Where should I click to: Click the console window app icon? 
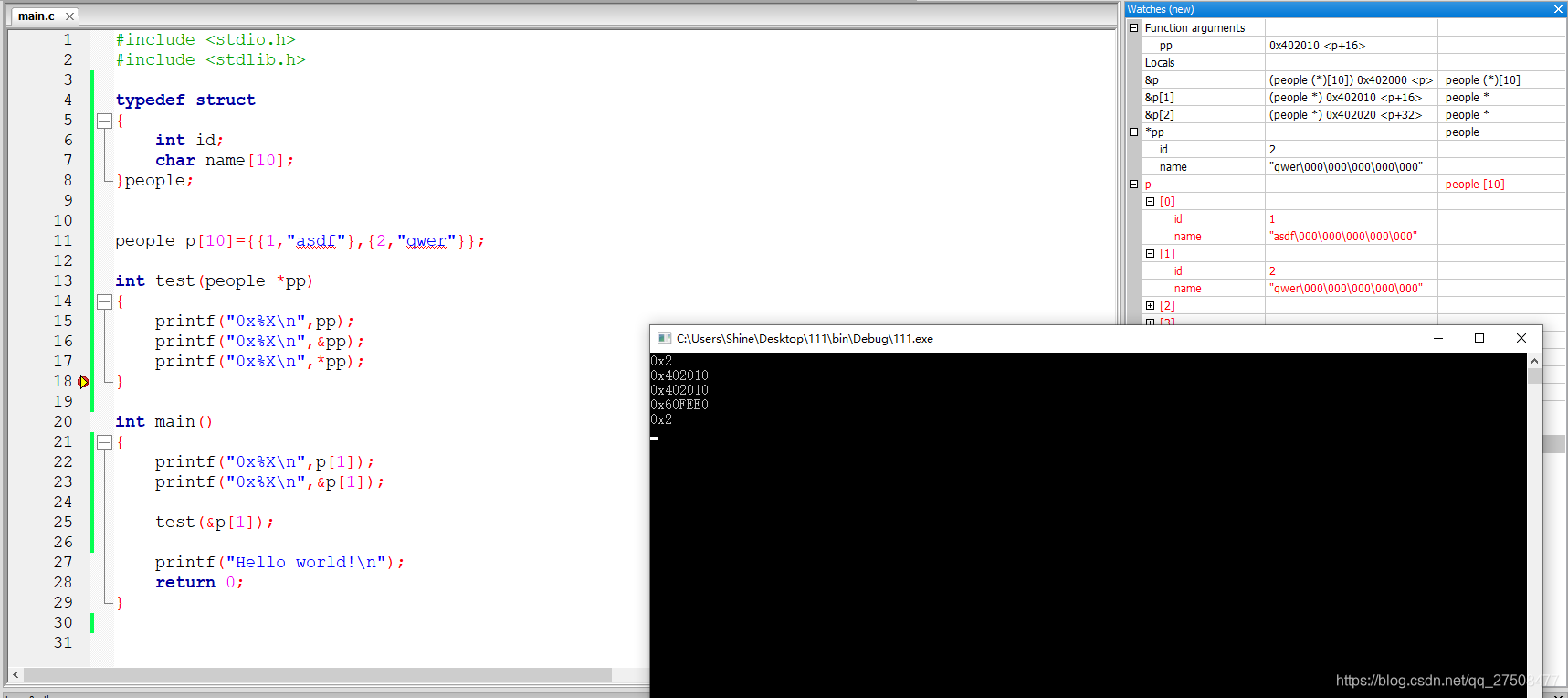(x=664, y=338)
